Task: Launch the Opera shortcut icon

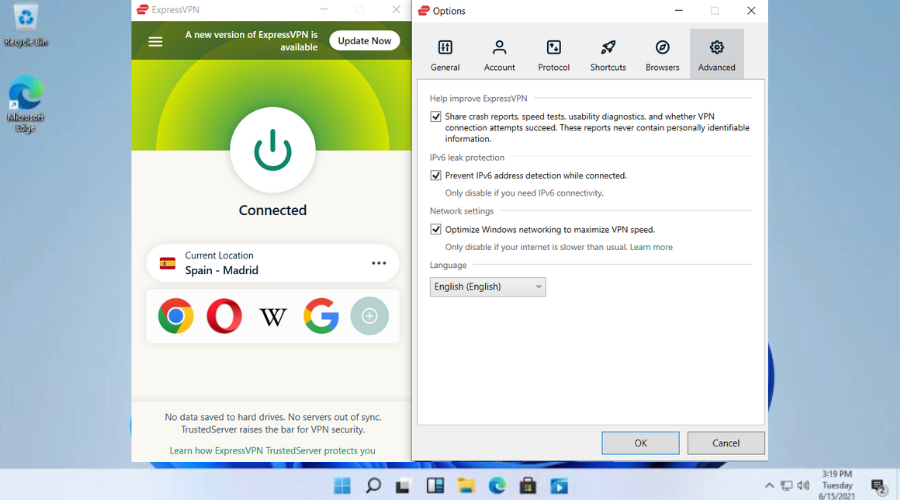Action: (x=224, y=316)
